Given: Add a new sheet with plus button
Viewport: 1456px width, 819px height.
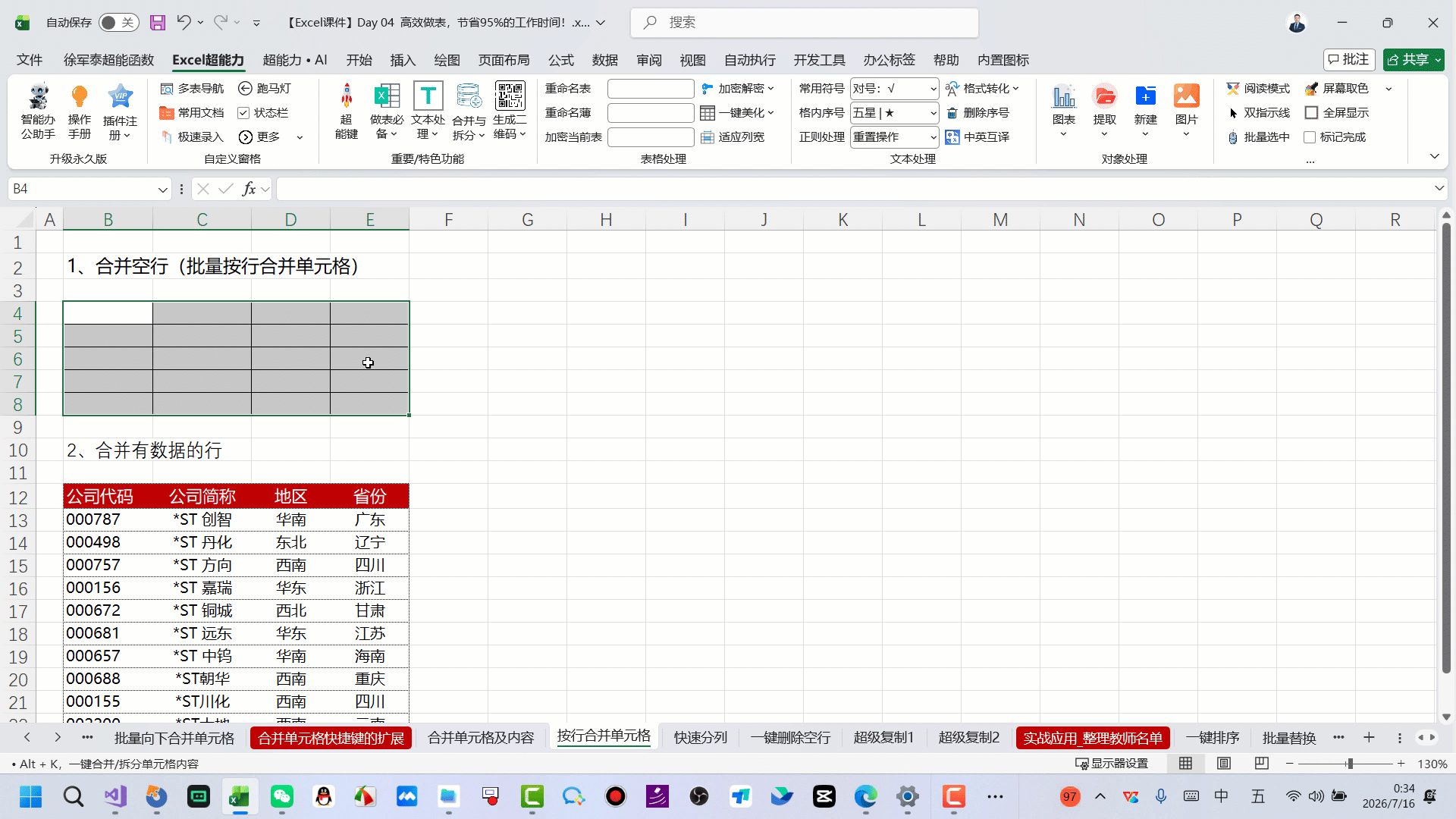Looking at the screenshot, I should (x=1369, y=738).
